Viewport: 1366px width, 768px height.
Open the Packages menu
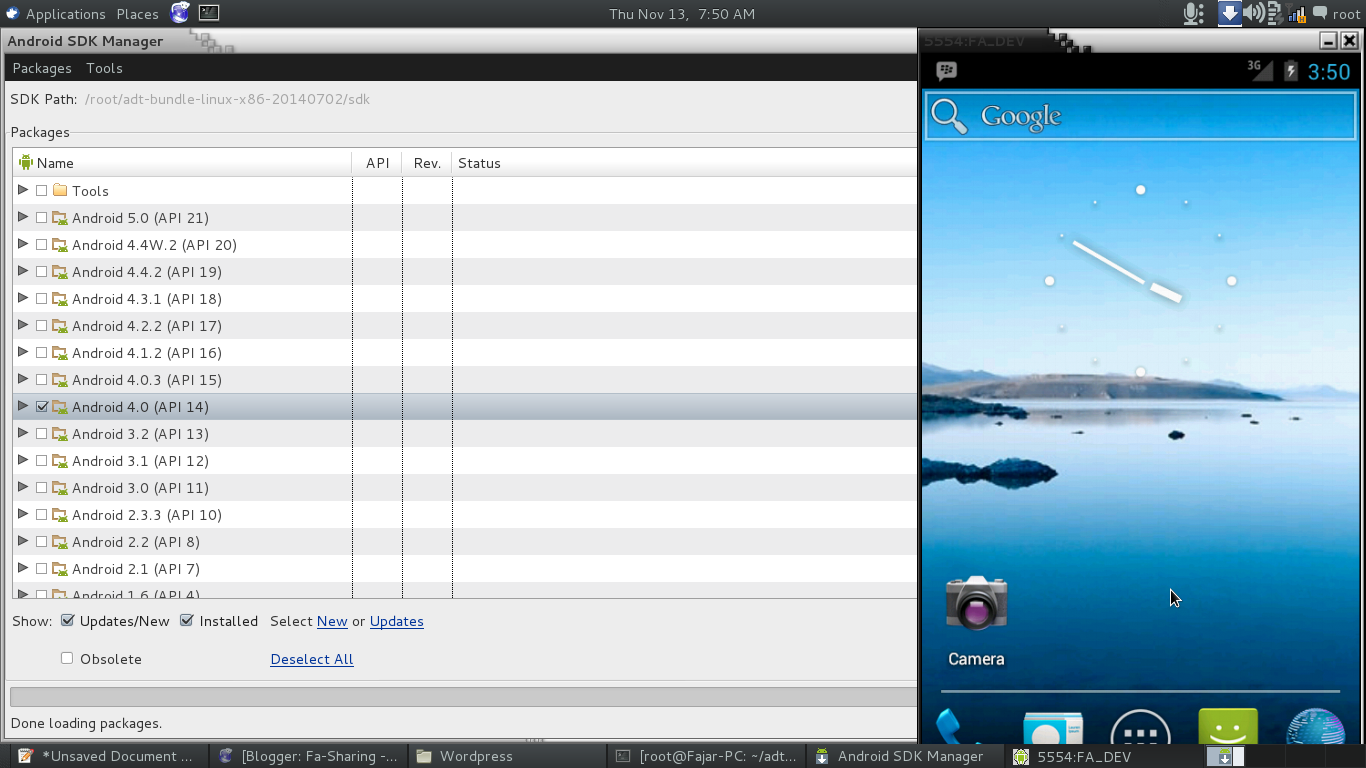tap(42, 68)
